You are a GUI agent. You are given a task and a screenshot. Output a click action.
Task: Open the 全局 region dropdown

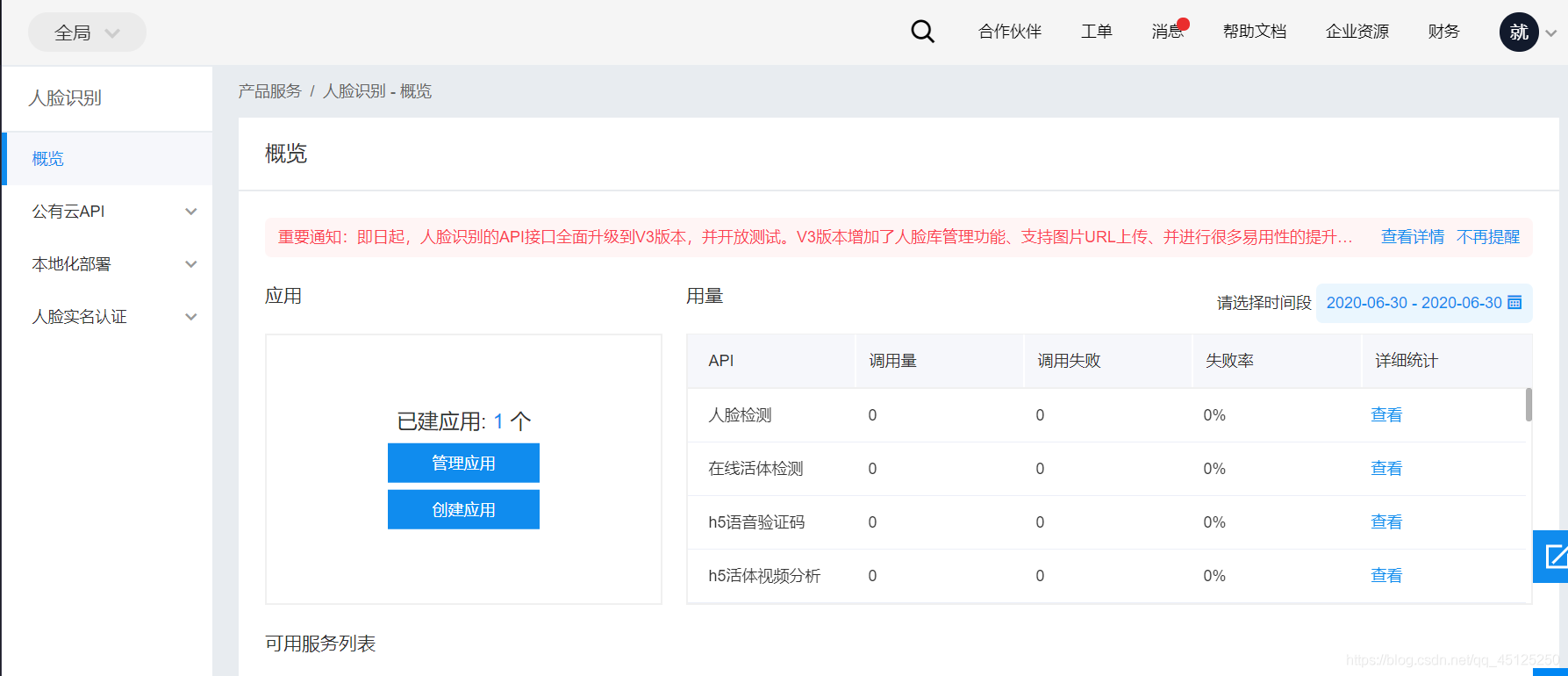pos(87,32)
